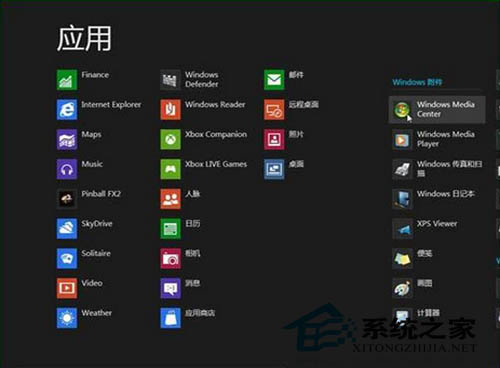Launch Internet Explorer from the apps list
The width and height of the screenshot is (500, 368).
(99, 109)
